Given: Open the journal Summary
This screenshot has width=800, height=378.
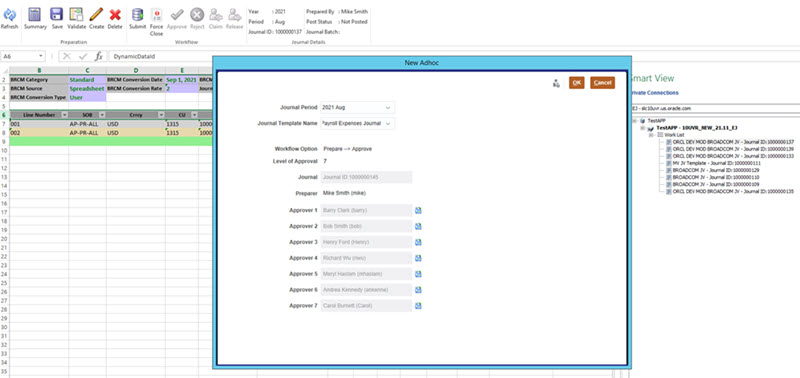Looking at the screenshot, I should click(35, 15).
